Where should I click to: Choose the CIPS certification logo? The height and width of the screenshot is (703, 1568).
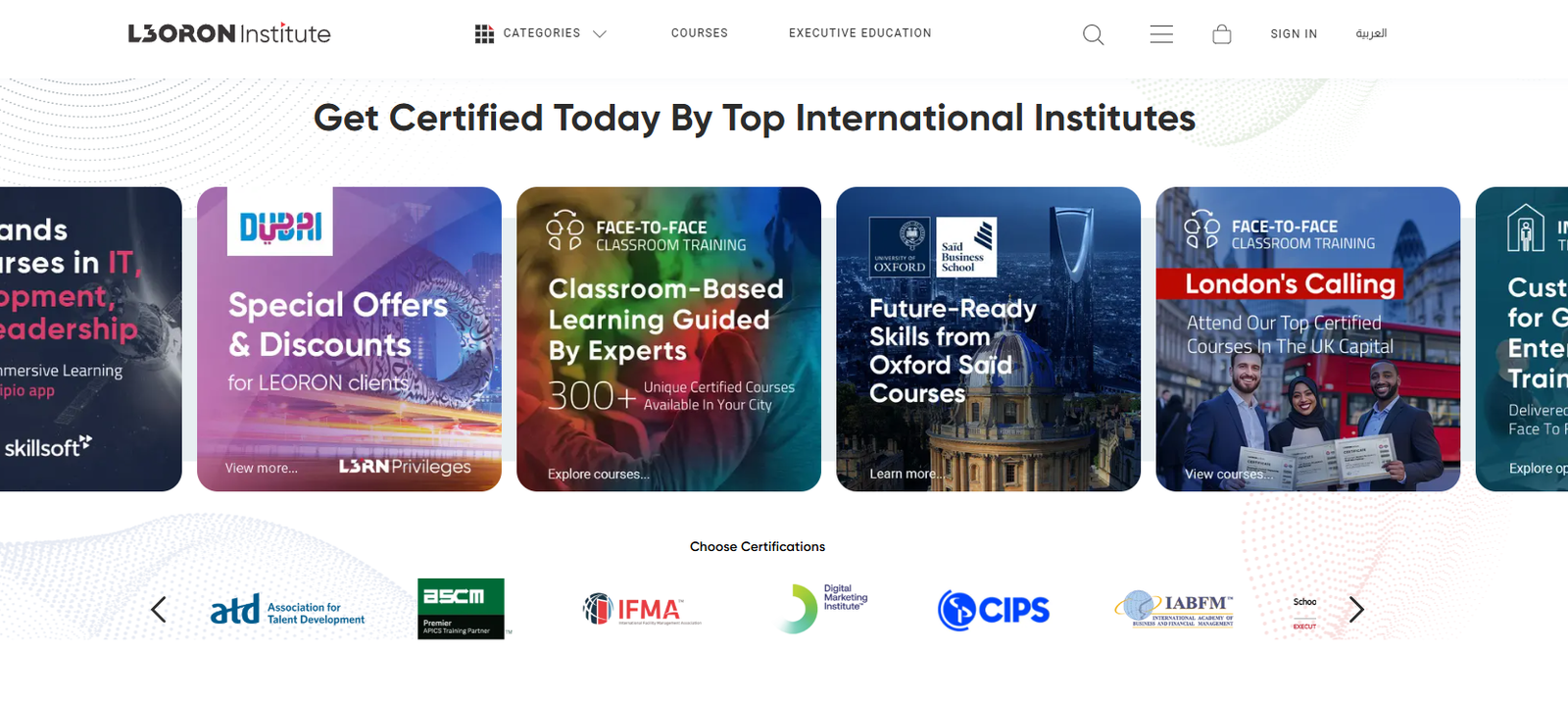tap(993, 610)
